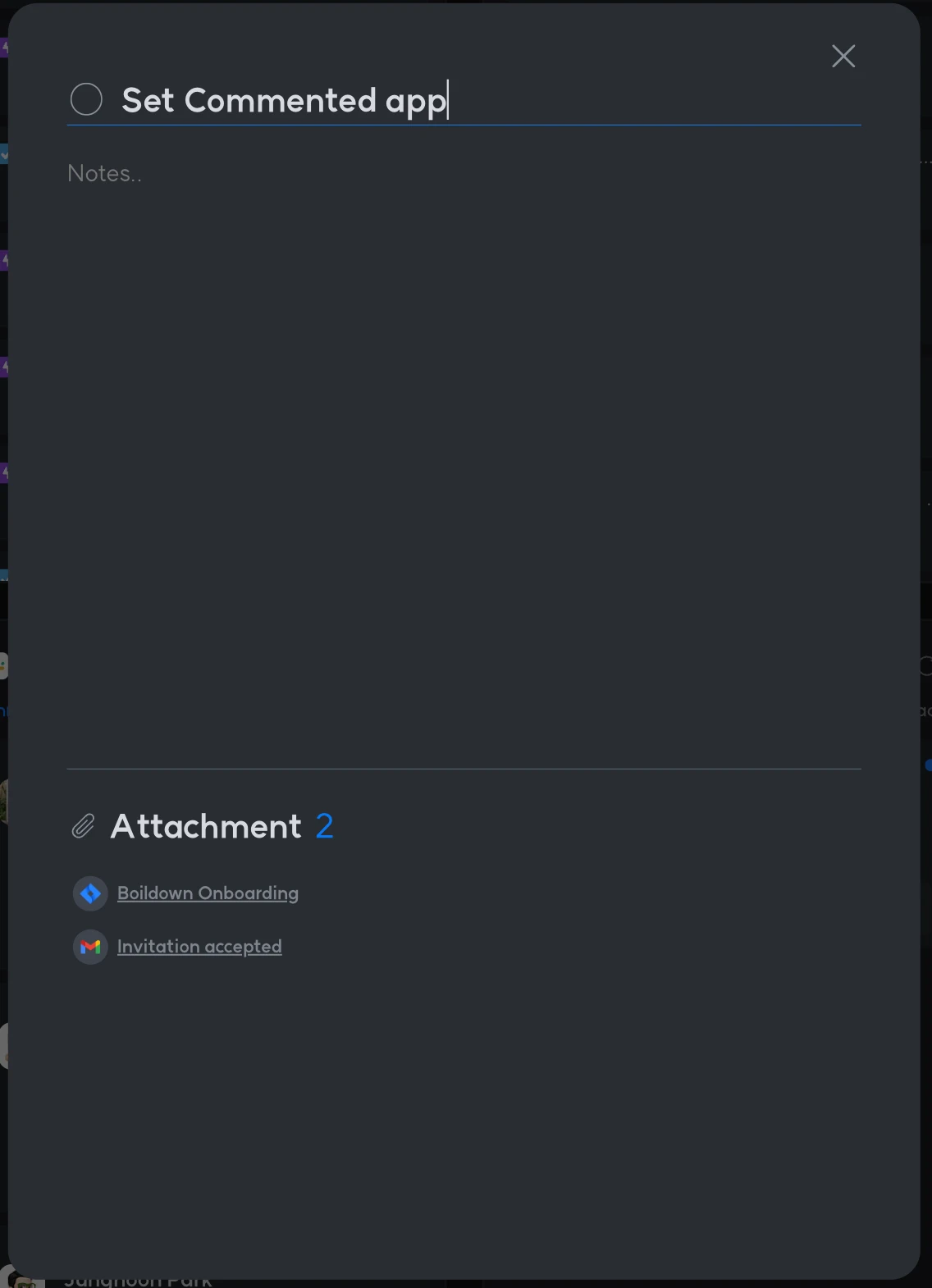The height and width of the screenshot is (1288, 932).
Task: Open the Invitation accepted attachment link
Action: (199, 947)
